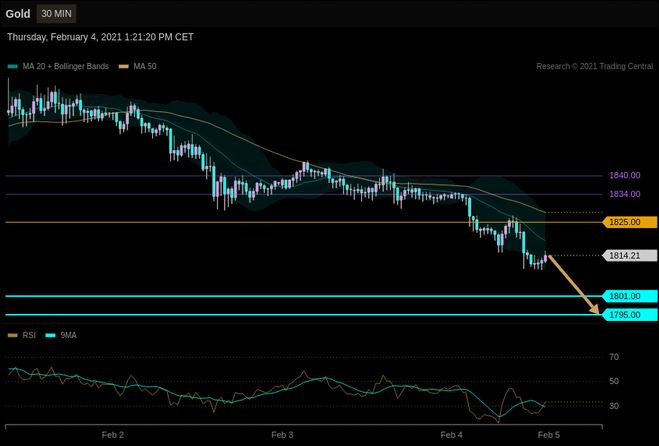
Task: Click the Feb 4 date axis label
Action: (451, 435)
